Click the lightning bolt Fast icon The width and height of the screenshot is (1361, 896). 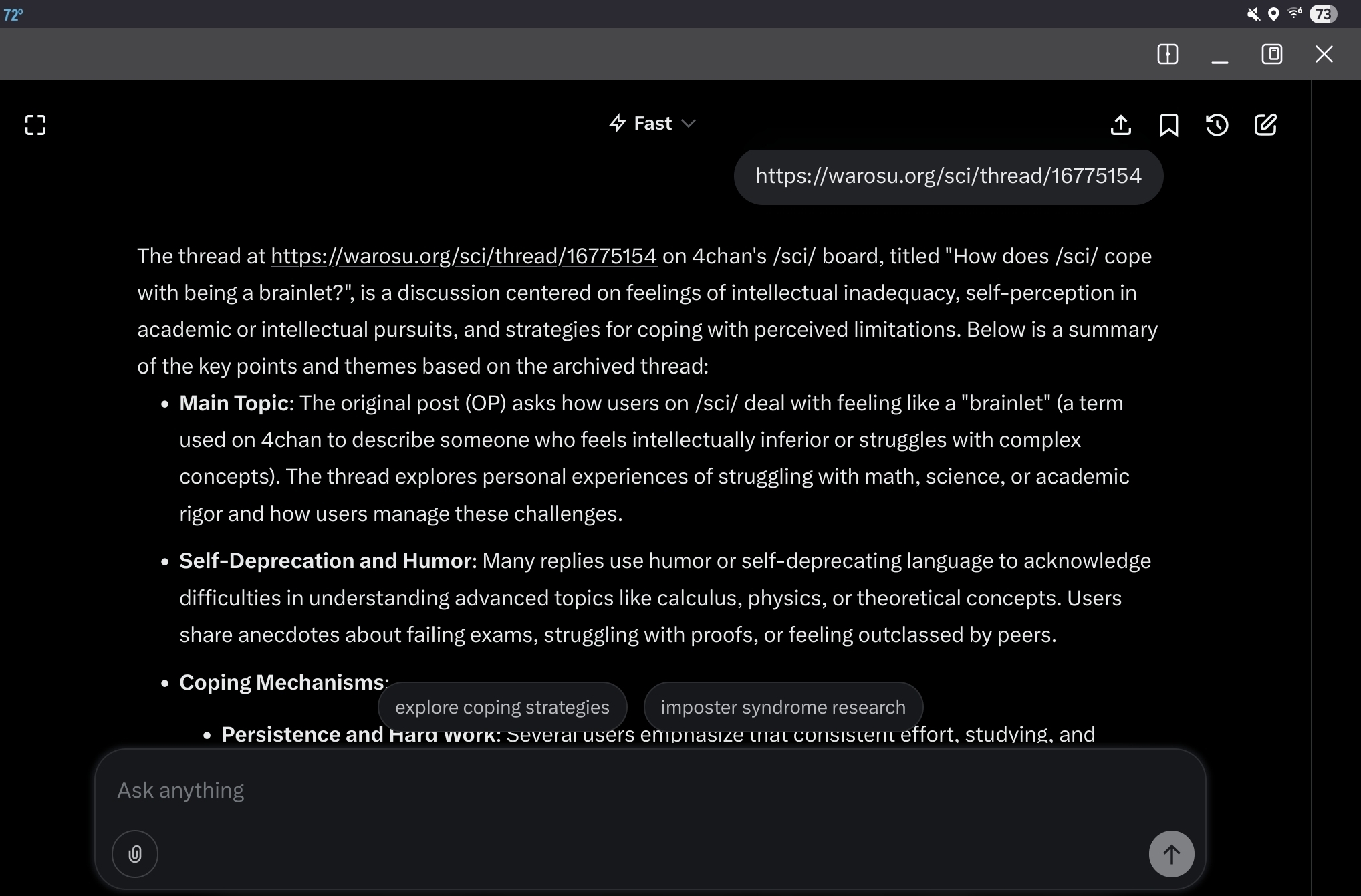pyautogui.click(x=617, y=124)
